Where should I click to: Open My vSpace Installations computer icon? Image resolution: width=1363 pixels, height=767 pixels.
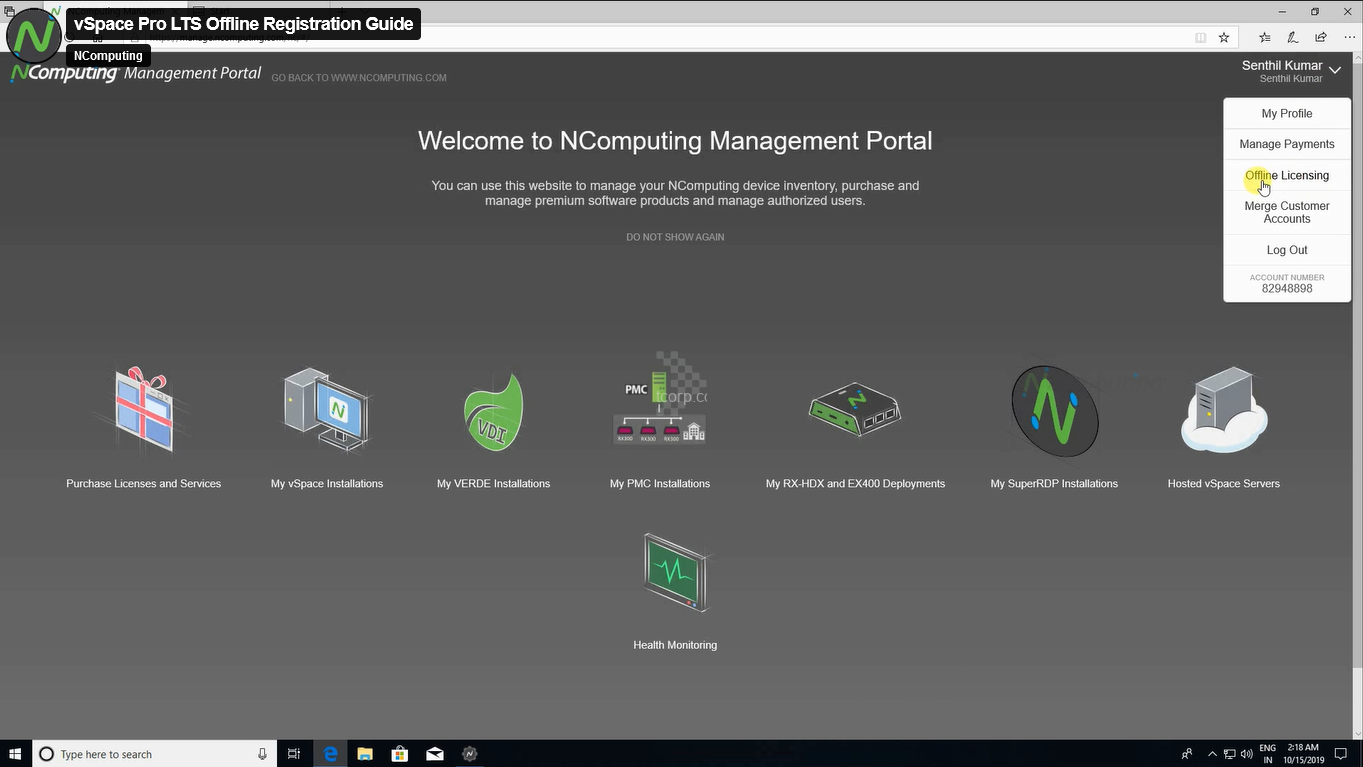(326, 412)
